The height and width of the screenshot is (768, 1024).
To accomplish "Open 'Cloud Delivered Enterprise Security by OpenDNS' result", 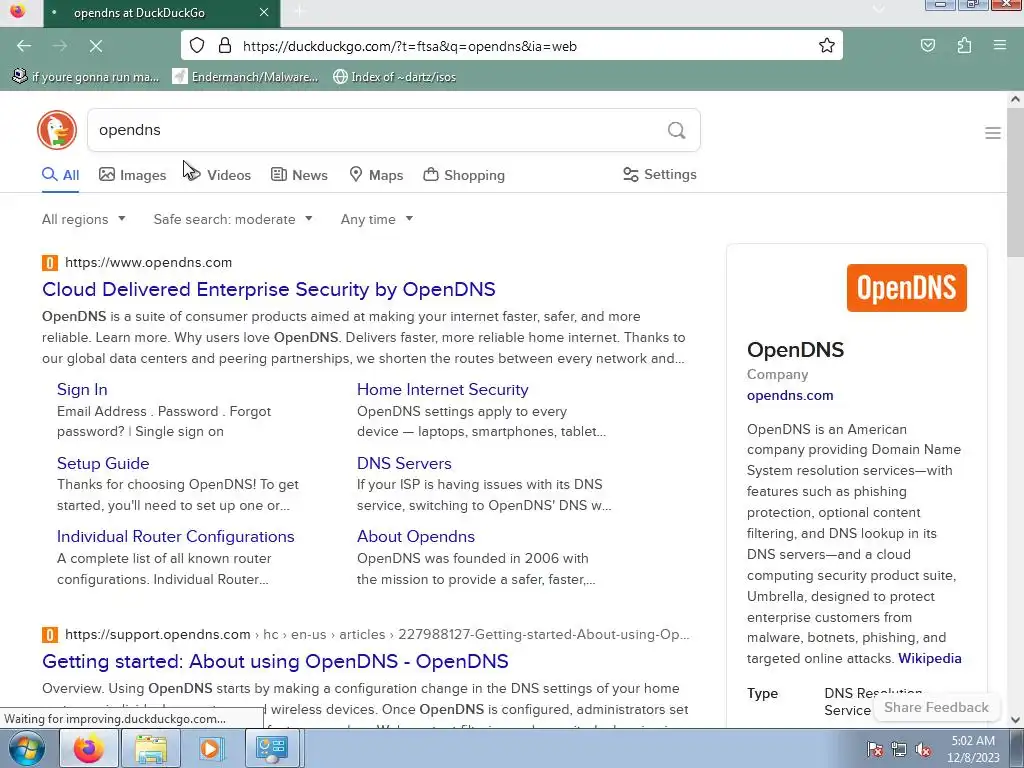I will pyautogui.click(x=268, y=289).
